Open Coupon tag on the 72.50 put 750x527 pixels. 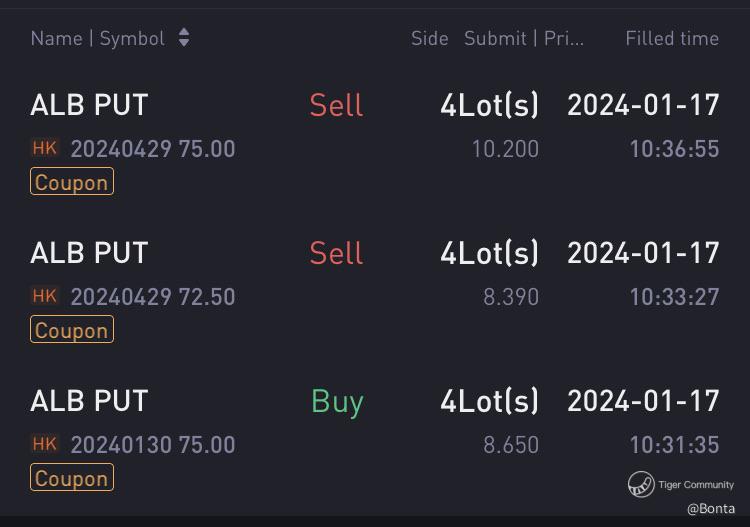(x=71, y=330)
